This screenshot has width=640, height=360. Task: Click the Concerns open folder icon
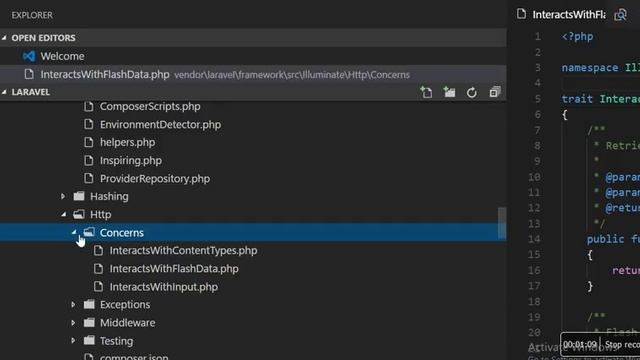[89, 232]
